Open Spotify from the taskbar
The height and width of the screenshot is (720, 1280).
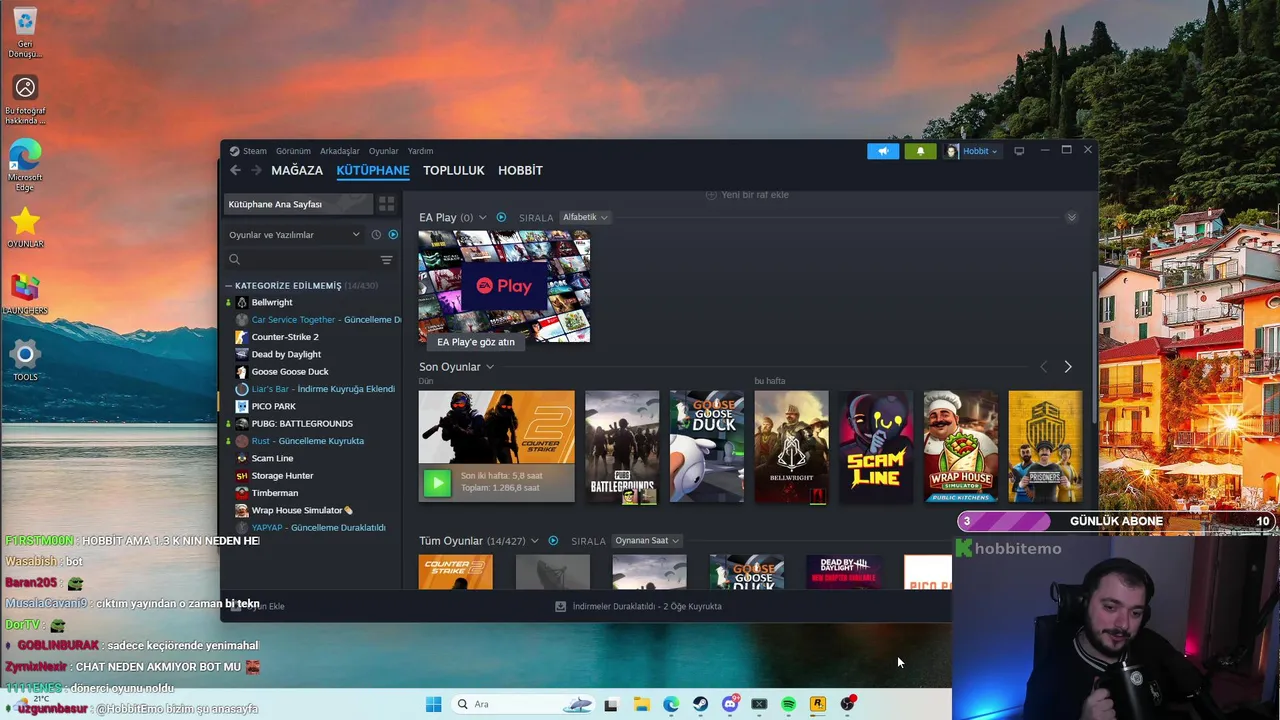(788, 704)
